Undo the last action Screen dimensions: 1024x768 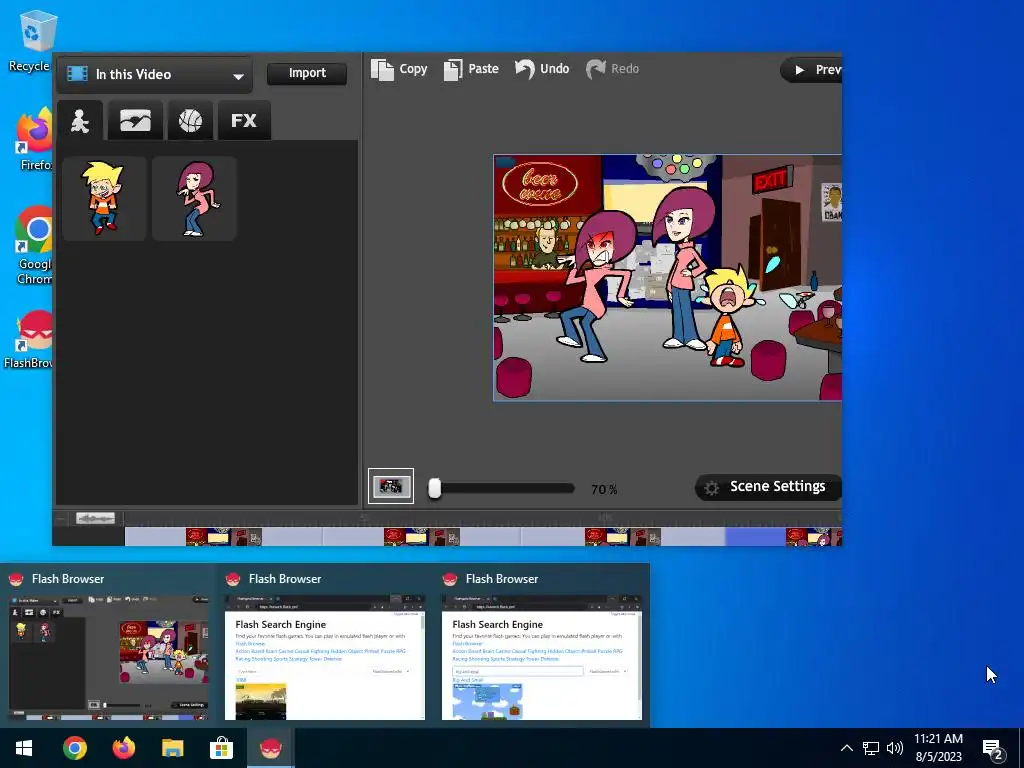542,69
